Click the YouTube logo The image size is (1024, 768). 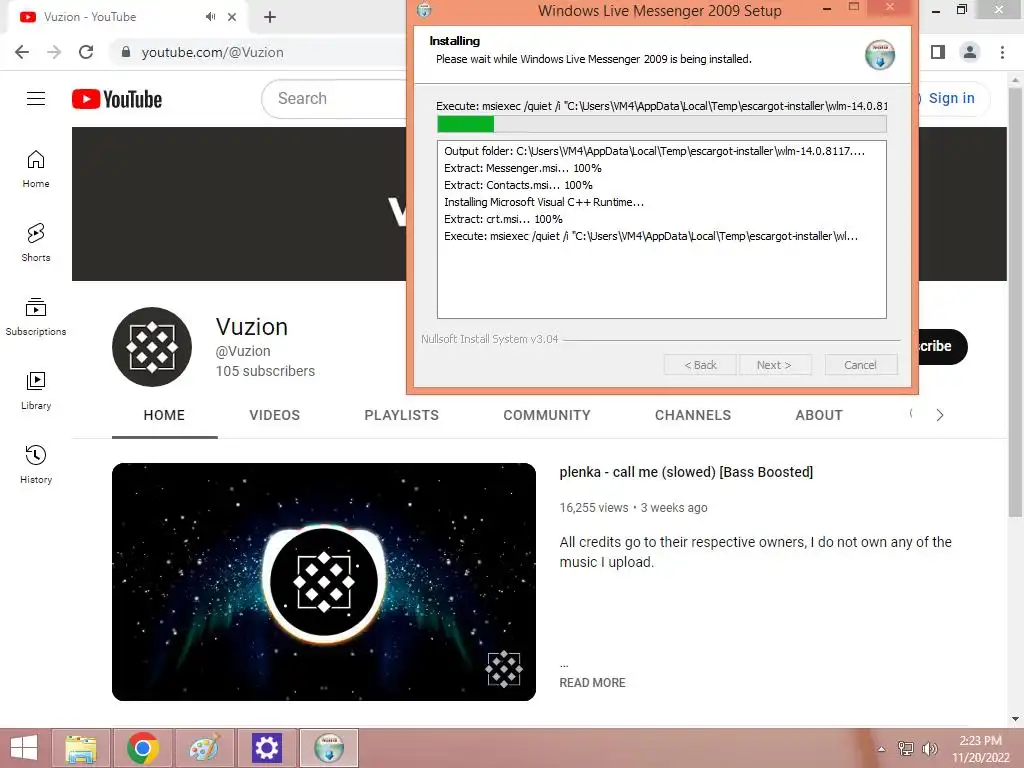coord(117,99)
